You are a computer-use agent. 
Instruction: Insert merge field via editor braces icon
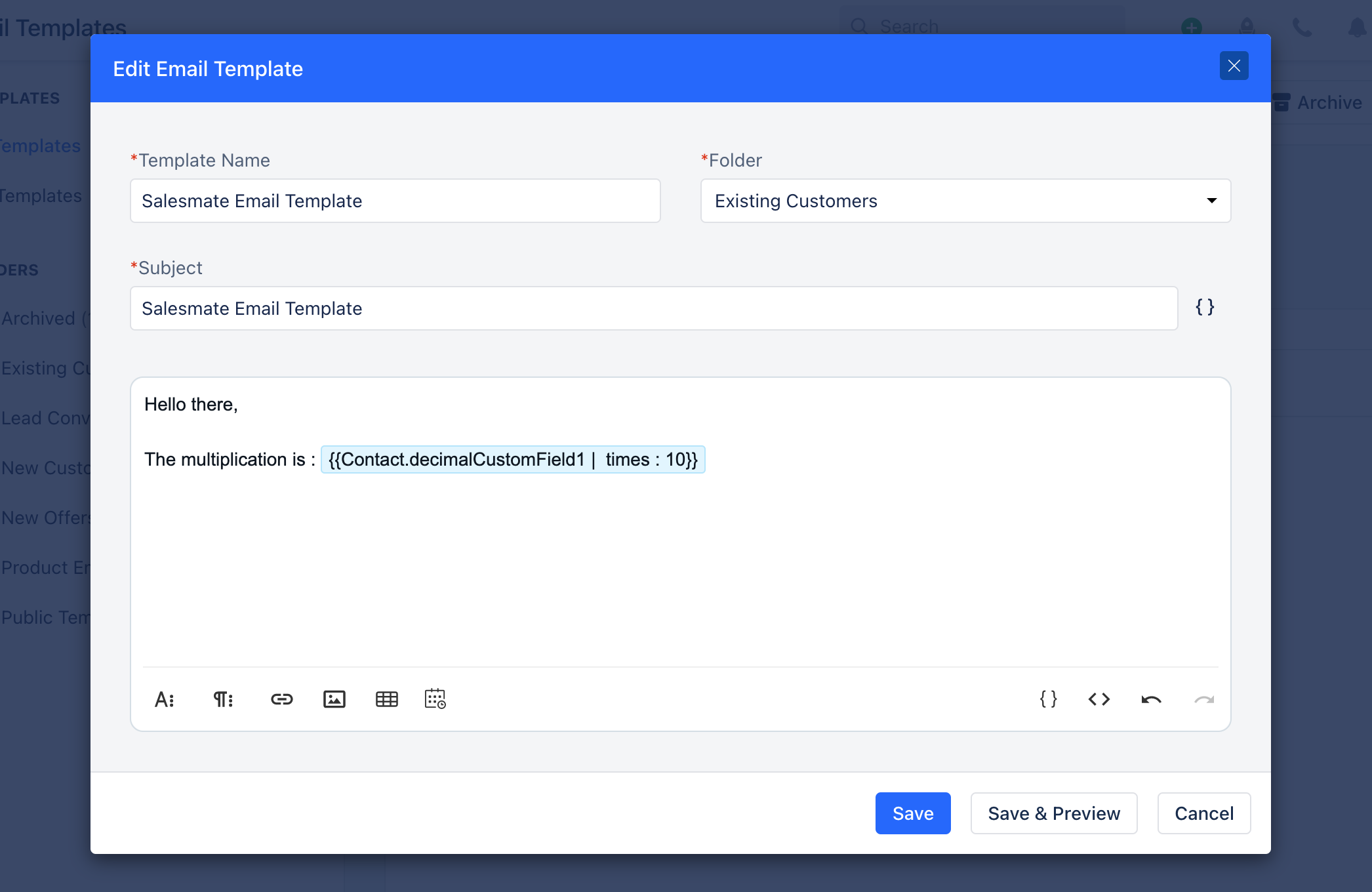point(1049,699)
